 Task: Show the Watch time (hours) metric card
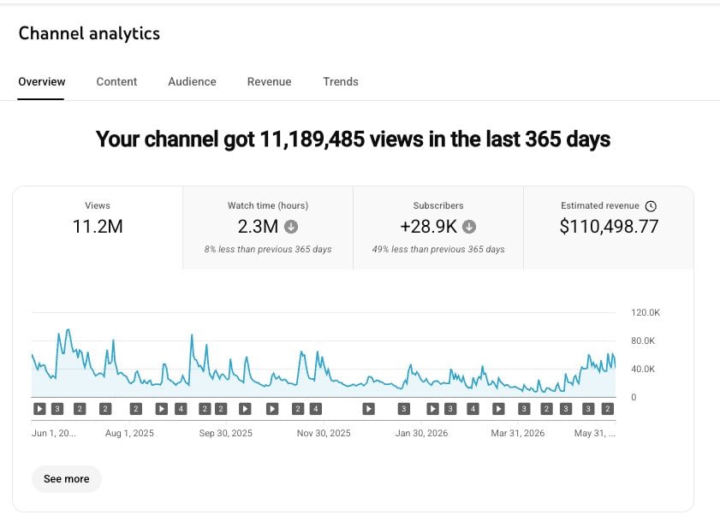click(x=268, y=228)
